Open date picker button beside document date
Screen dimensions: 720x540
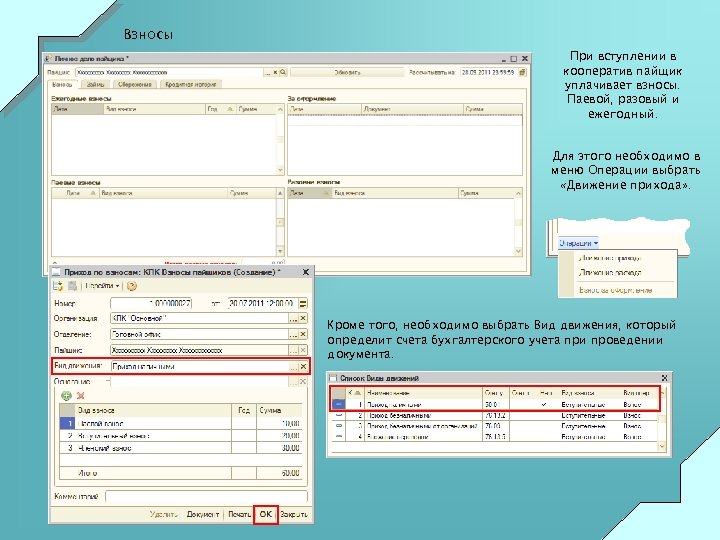click(x=303, y=304)
